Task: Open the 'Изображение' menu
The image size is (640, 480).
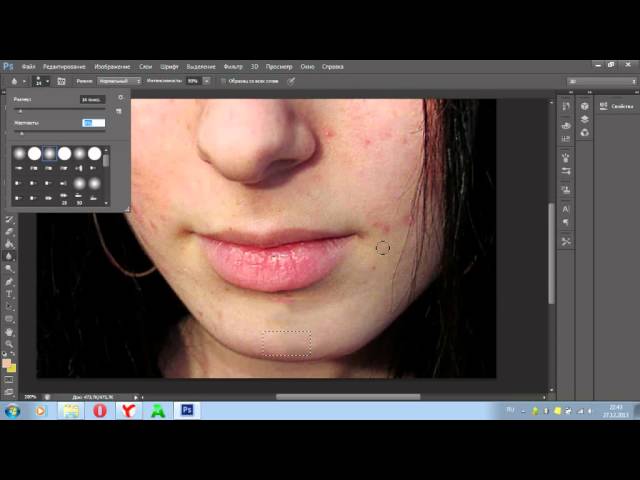Action: (x=112, y=67)
